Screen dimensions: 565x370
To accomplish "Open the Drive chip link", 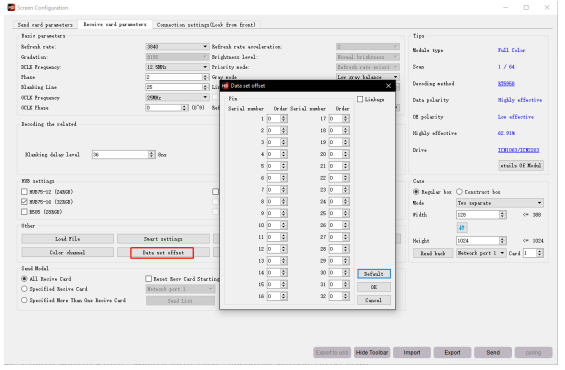I will pos(519,150).
